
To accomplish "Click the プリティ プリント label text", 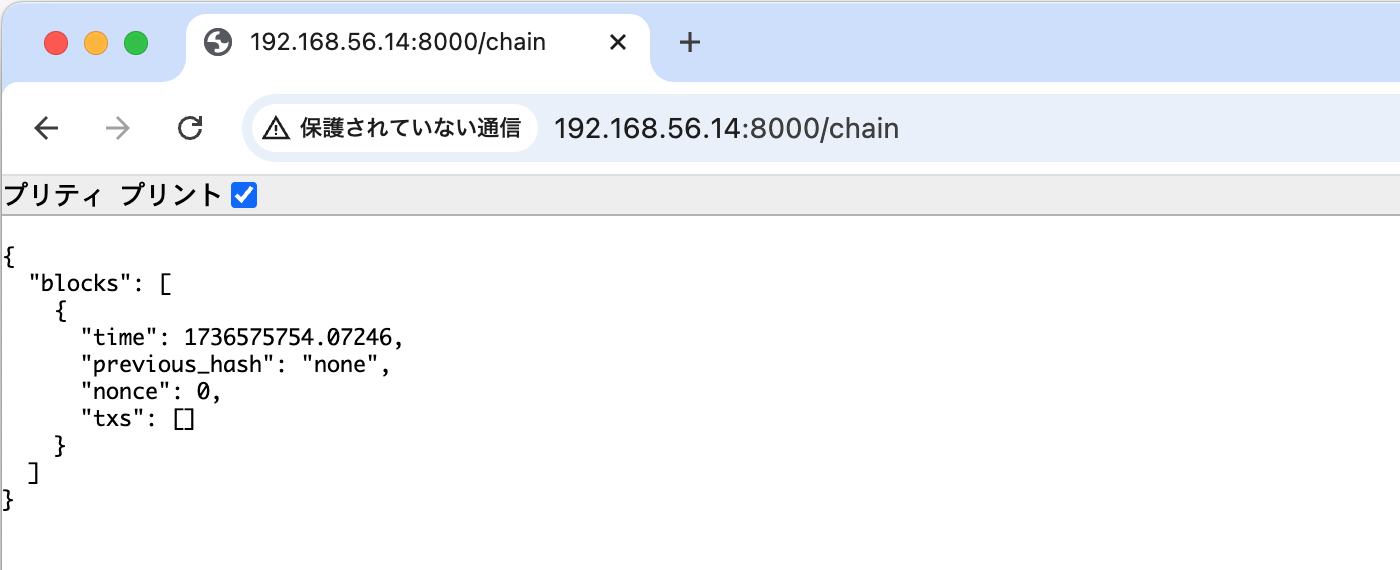I will pyautogui.click(x=112, y=195).
